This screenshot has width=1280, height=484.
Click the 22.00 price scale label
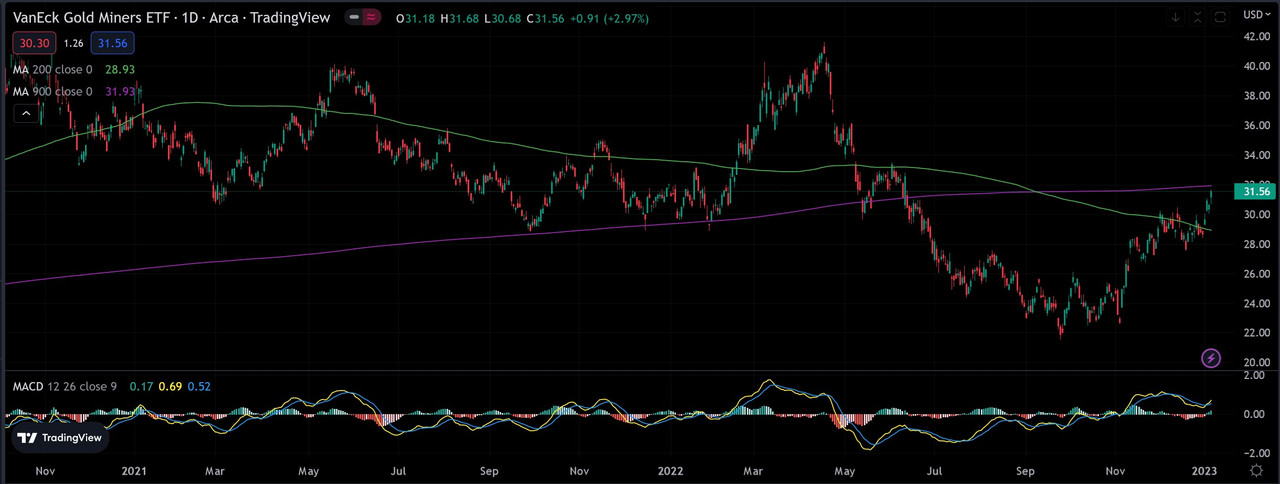point(1257,333)
